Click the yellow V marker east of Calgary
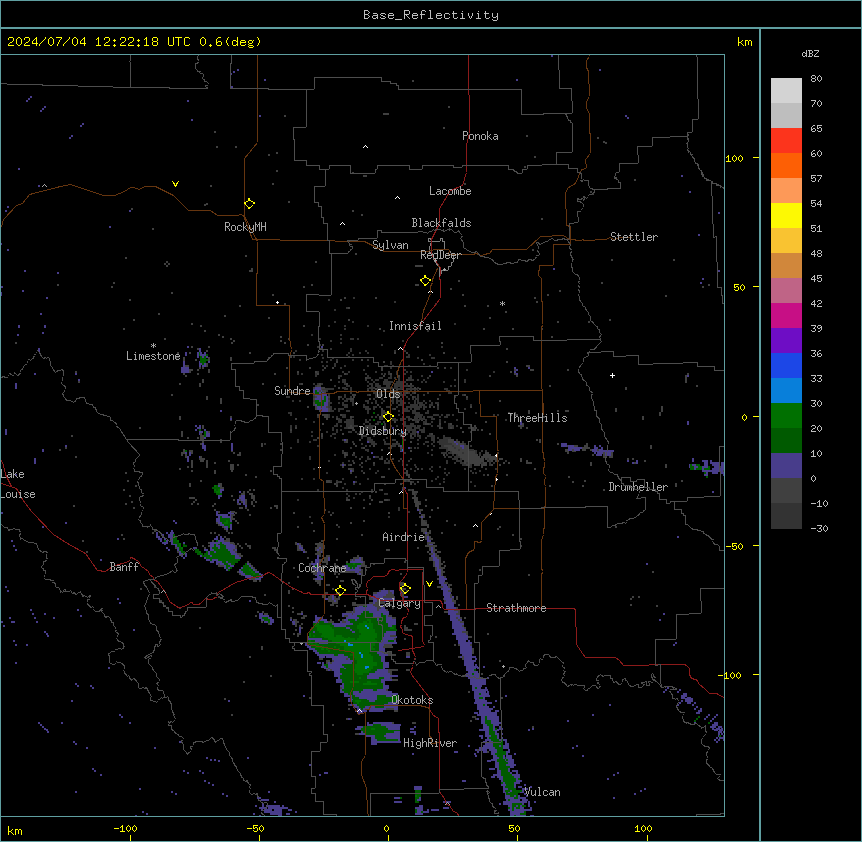This screenshot has width=862, height=842. pos(429,584)
